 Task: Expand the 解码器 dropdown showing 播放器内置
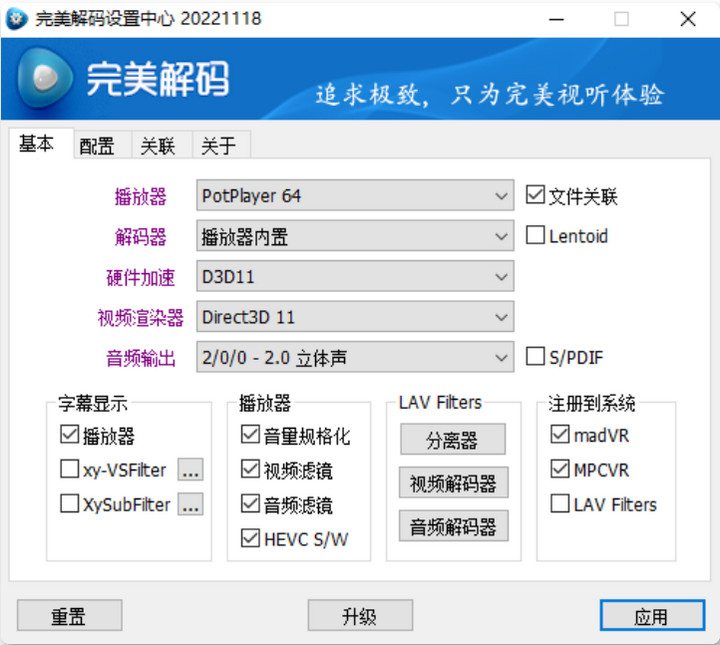click(x=355, y=236)
